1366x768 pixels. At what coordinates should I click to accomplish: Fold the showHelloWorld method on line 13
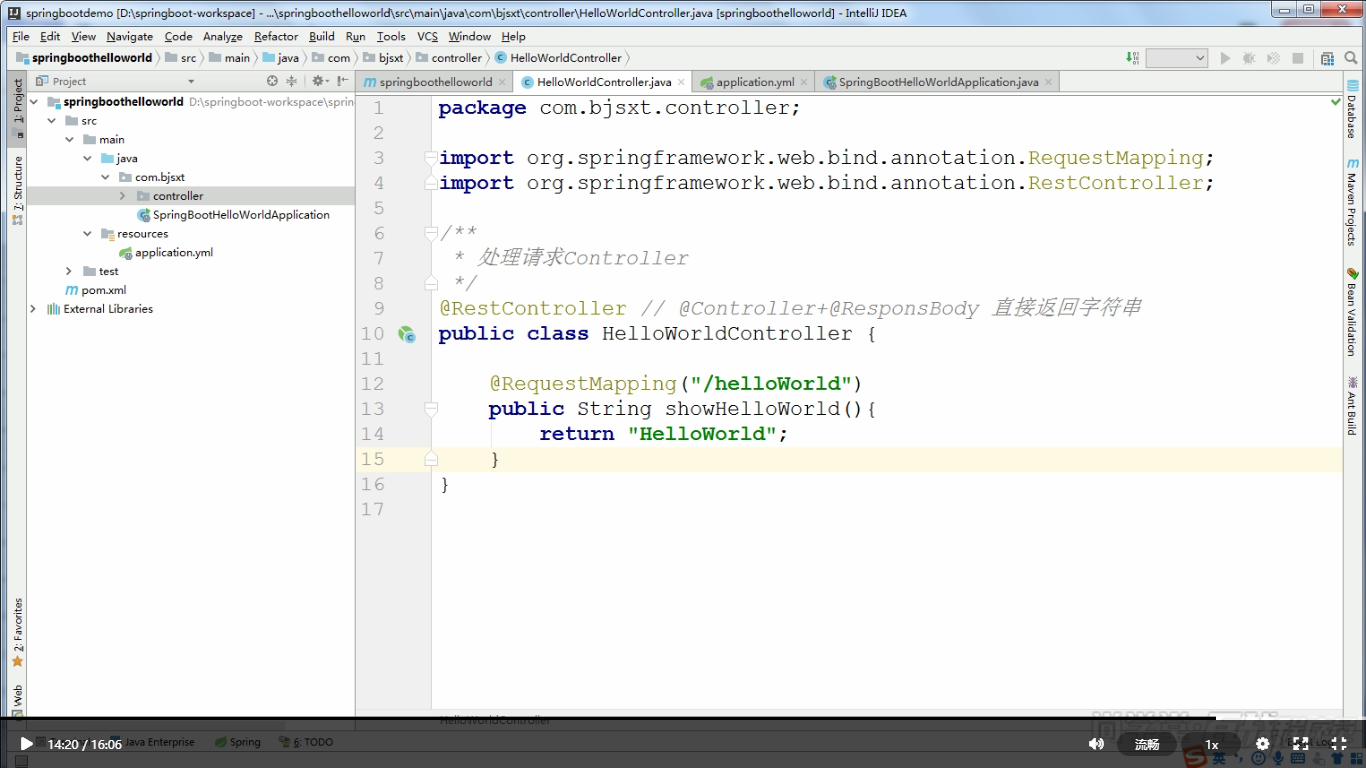click(x=430, y=409)
